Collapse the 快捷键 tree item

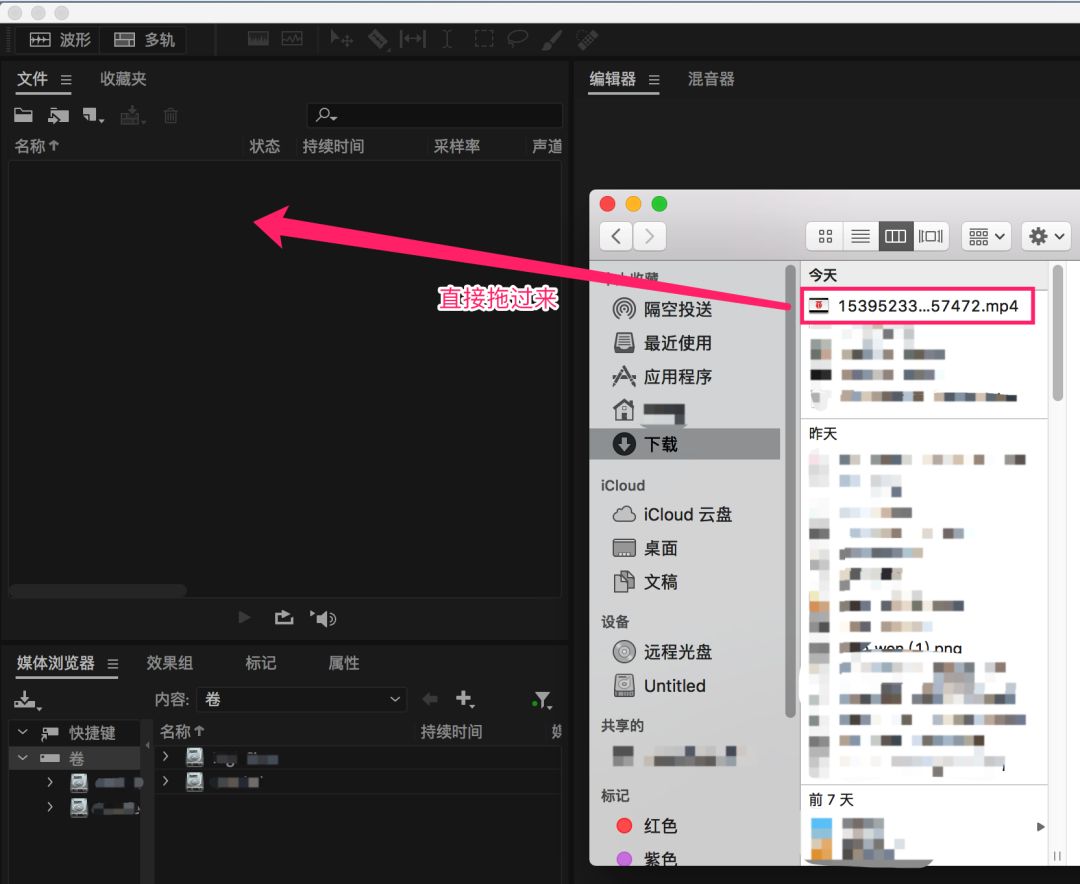point(23,732)
